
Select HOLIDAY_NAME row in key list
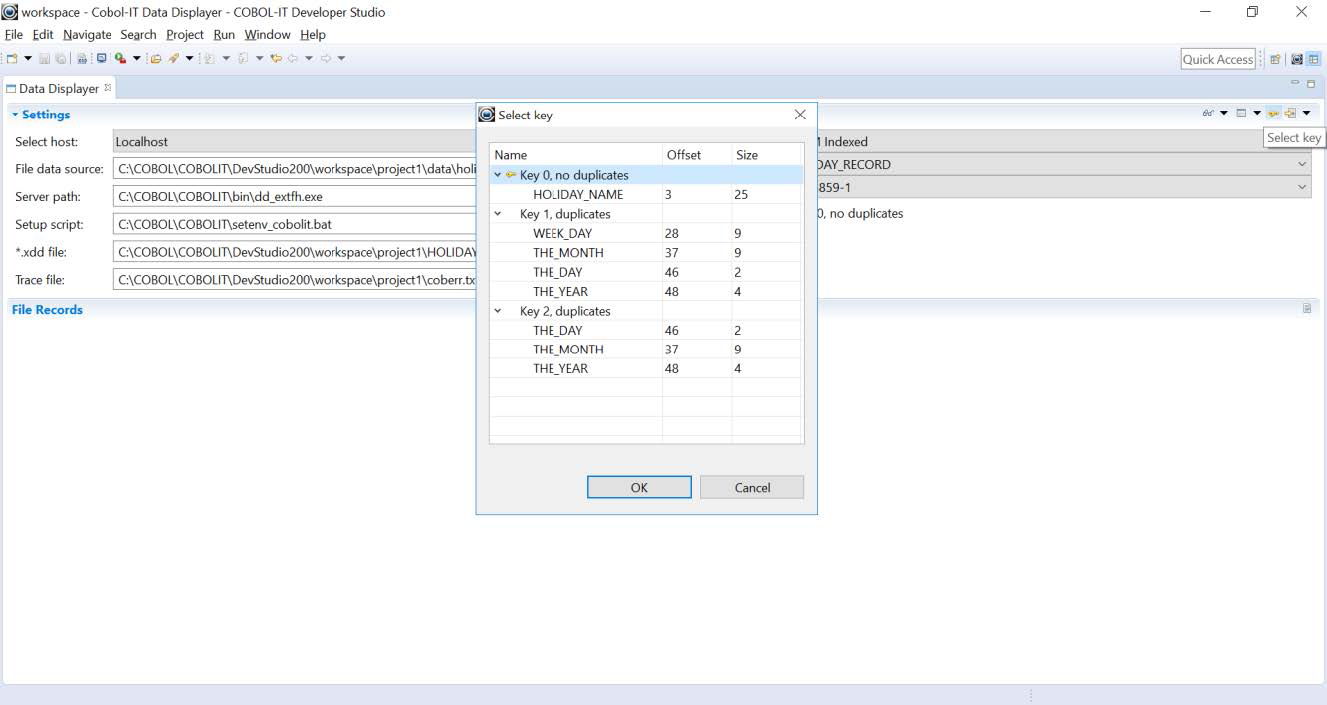pos(578,195)
